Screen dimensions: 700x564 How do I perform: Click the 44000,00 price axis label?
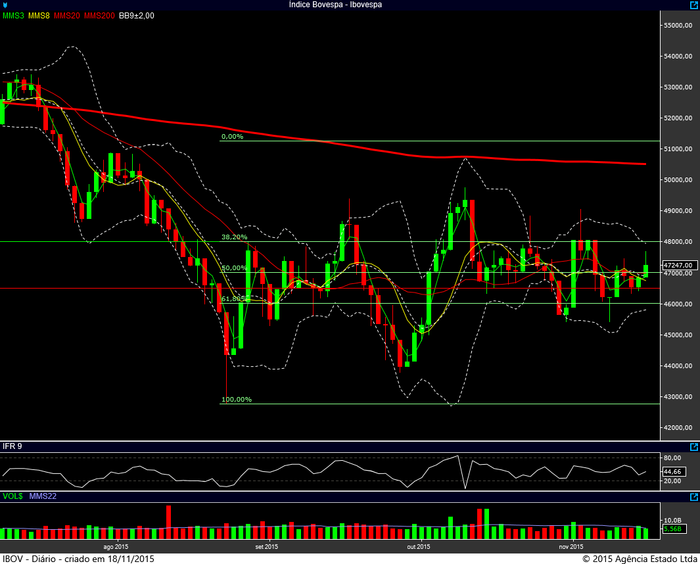click(678, 366)
